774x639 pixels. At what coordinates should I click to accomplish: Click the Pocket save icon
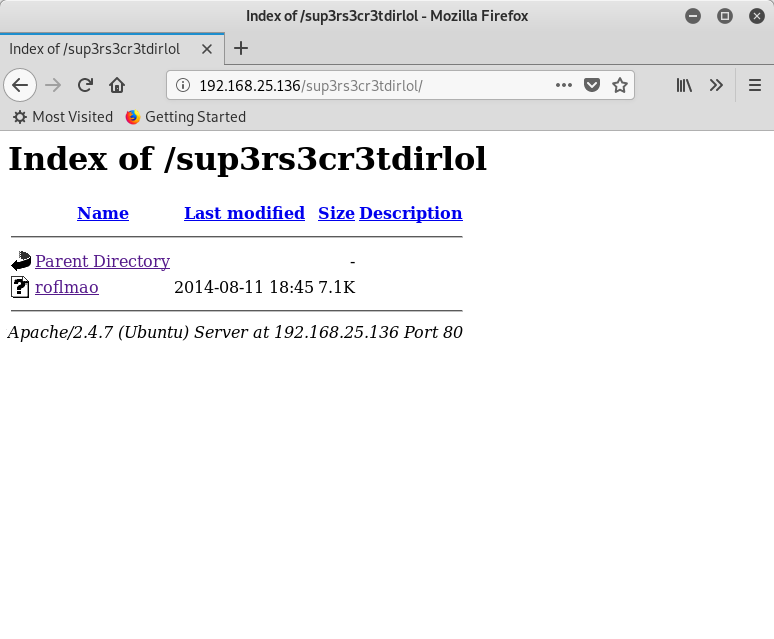[x=592, y=85]
